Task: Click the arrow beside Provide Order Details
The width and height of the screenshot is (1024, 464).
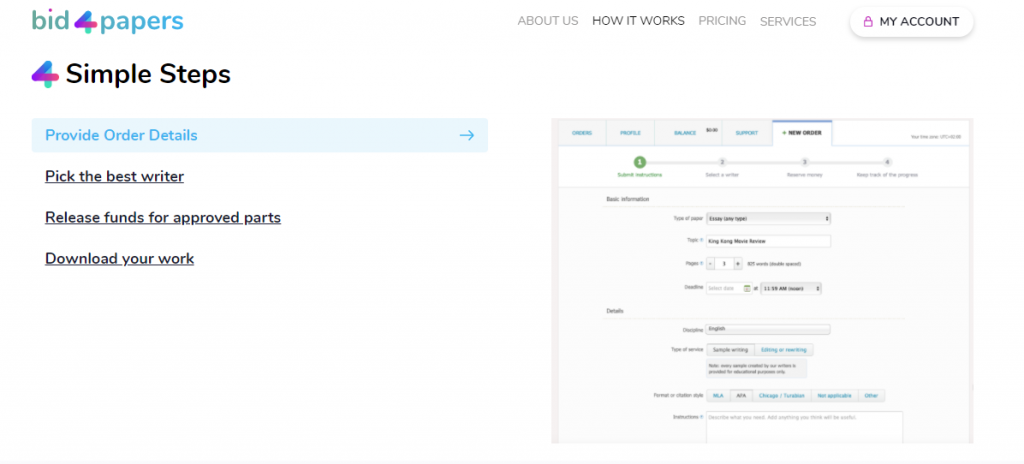Action: (466, 135)
